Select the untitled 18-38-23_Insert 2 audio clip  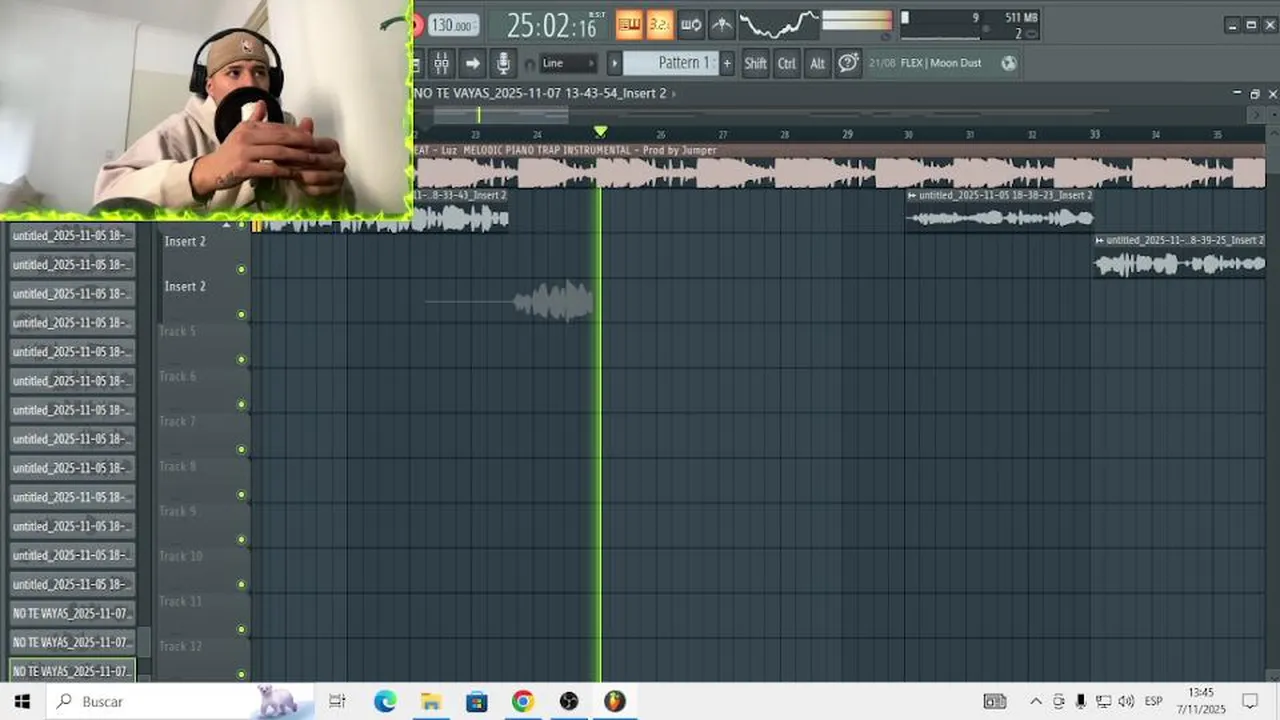[x=999, y=210]
